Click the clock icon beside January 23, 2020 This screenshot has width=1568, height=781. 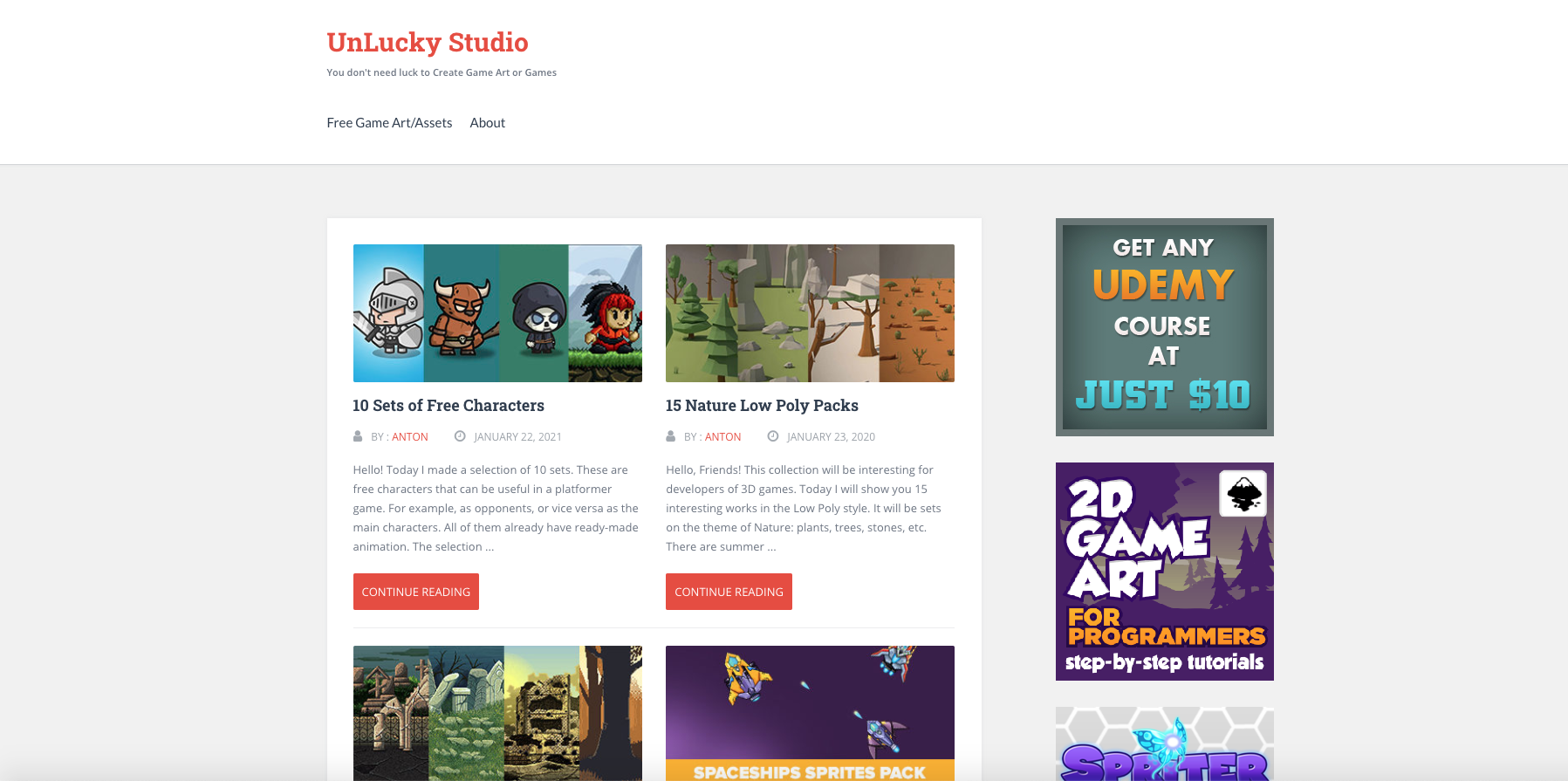tap(772, 436)
